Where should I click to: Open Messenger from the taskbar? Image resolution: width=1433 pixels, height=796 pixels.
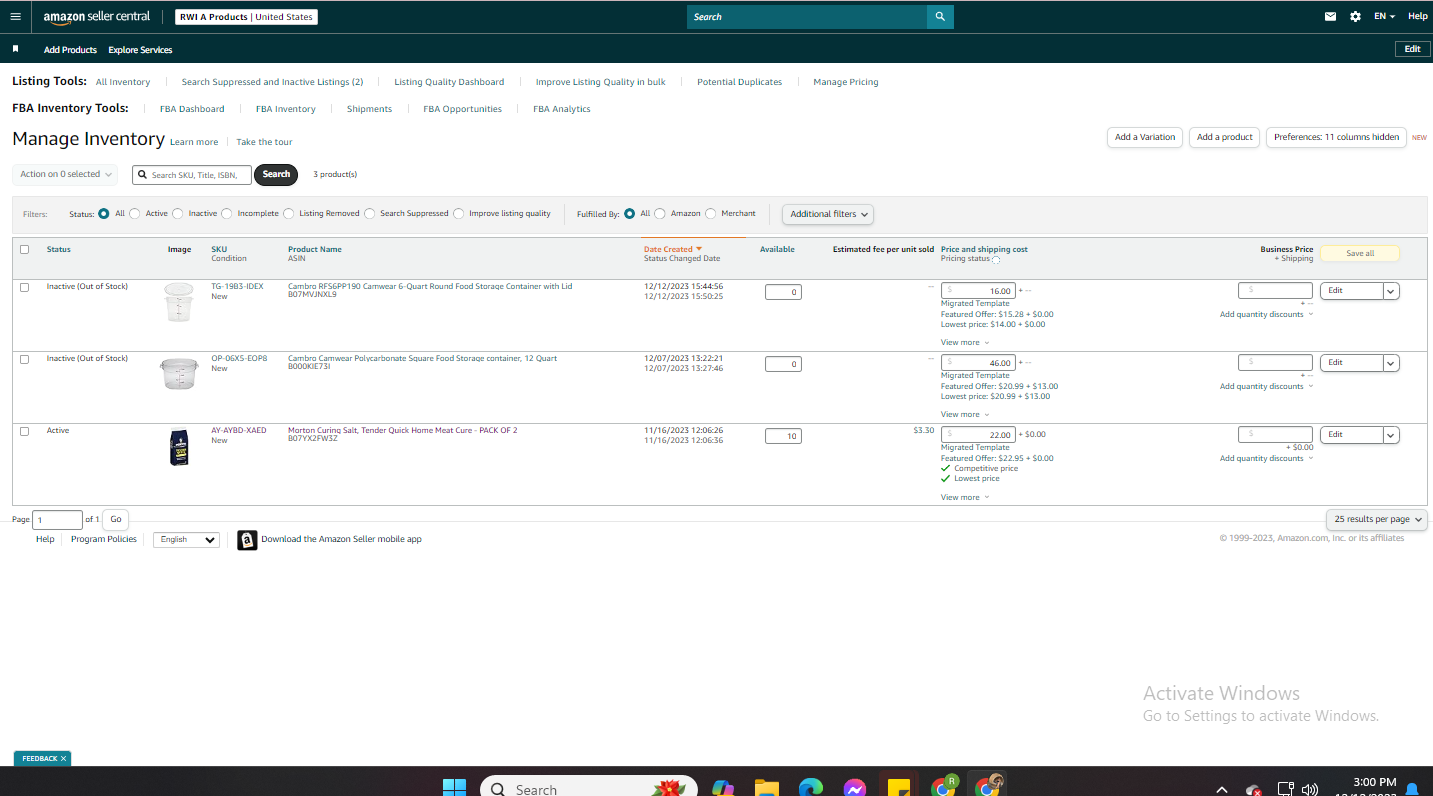coord(854,788)
